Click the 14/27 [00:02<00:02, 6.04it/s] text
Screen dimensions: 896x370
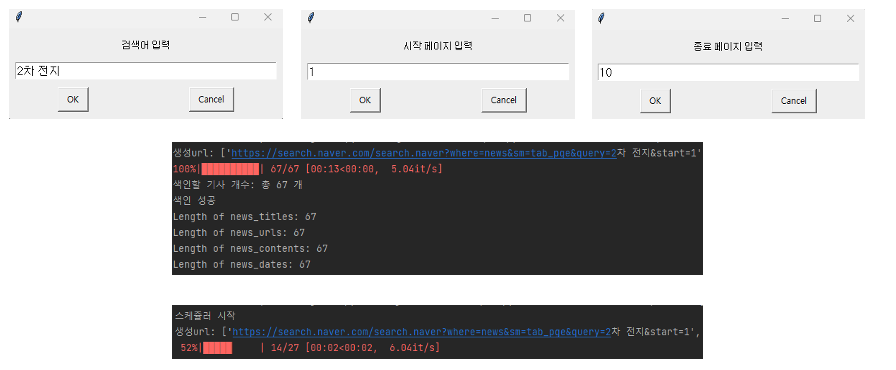(355, 348)
